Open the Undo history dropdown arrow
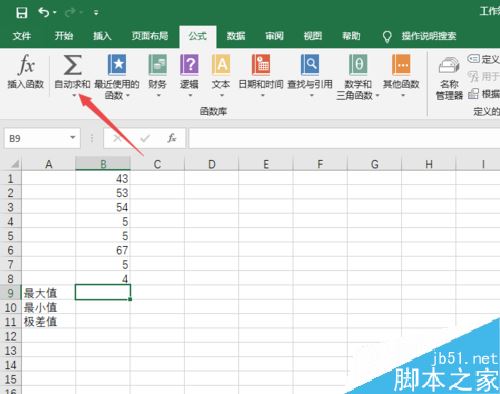Image resolution: width=500 pixels, height=394 pixels. [55, 13]
